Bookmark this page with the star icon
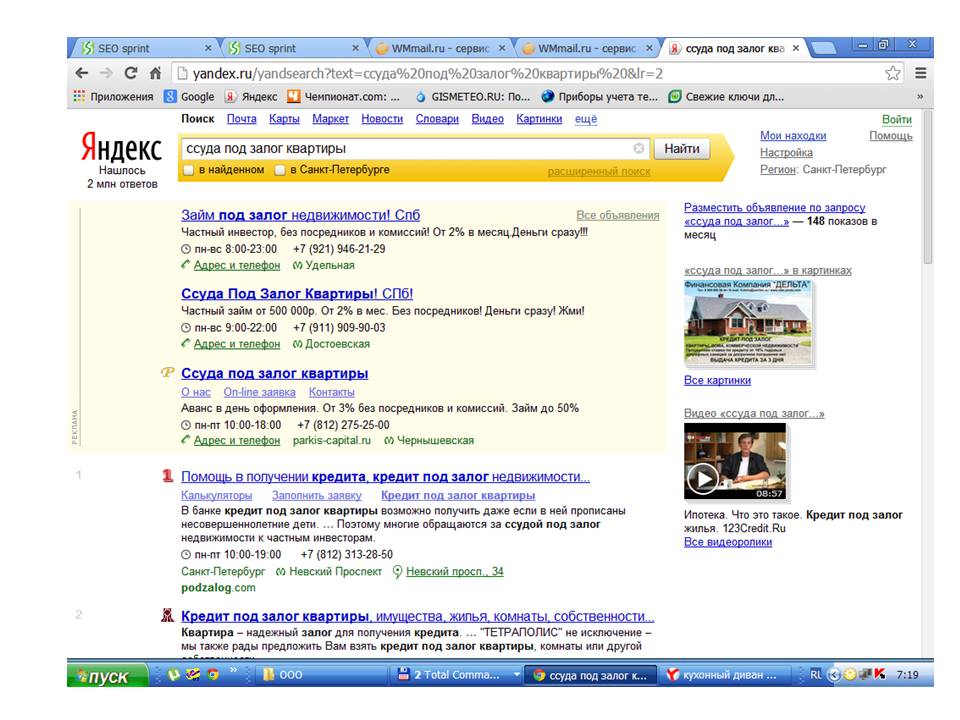Screen dimensions: 960x720 (x=892, y=73)
